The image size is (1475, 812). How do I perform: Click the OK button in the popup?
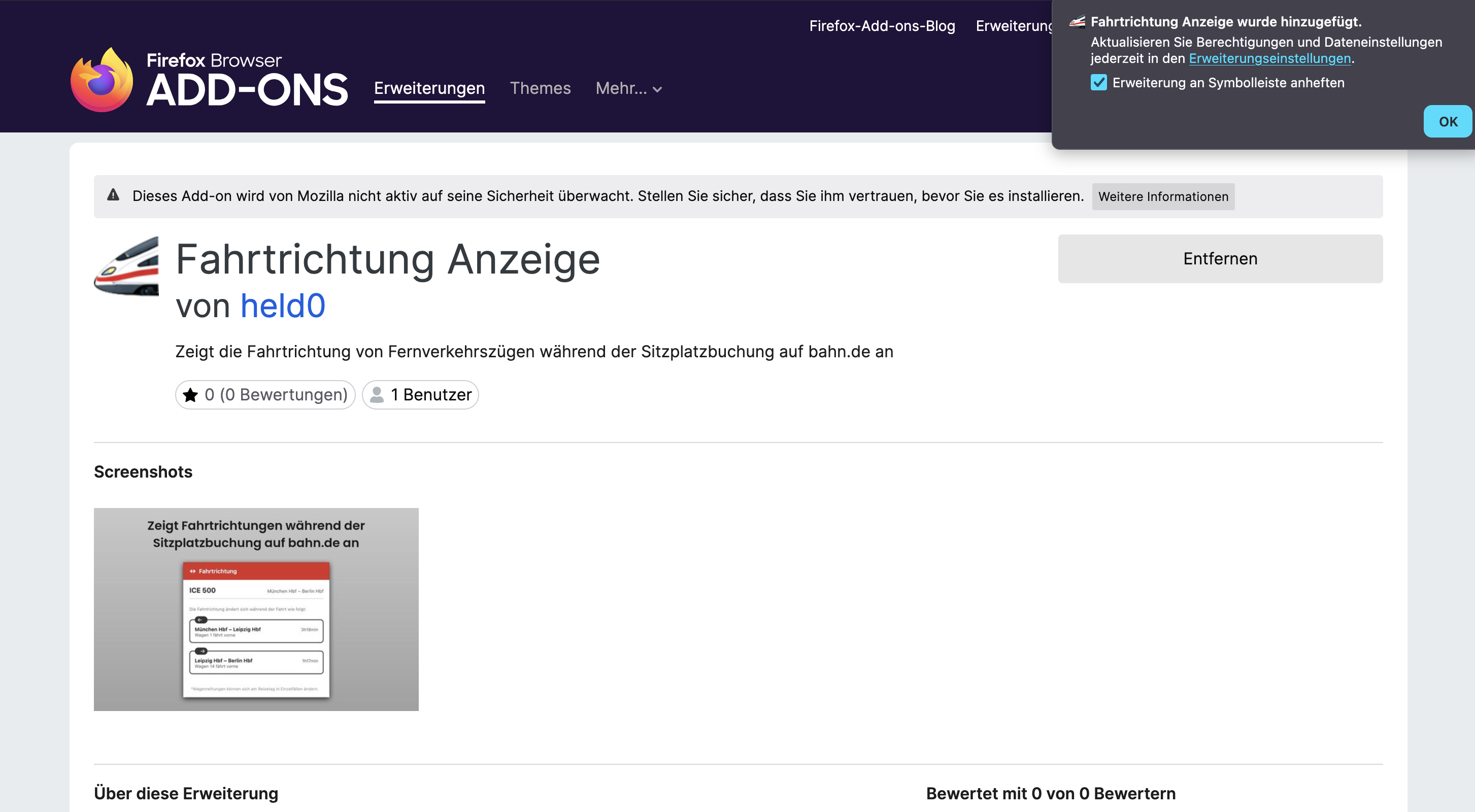click(1448, 121)
